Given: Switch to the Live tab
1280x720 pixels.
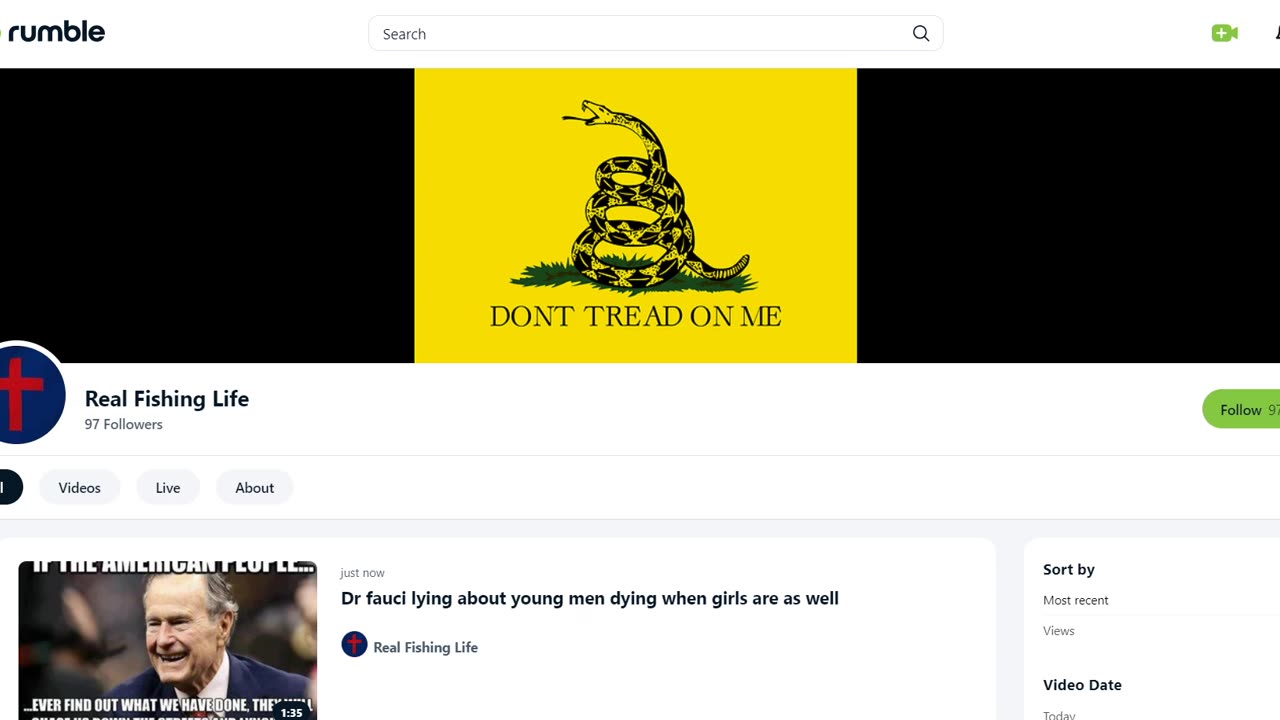Looking at the screenshot, I should point(168,488).
